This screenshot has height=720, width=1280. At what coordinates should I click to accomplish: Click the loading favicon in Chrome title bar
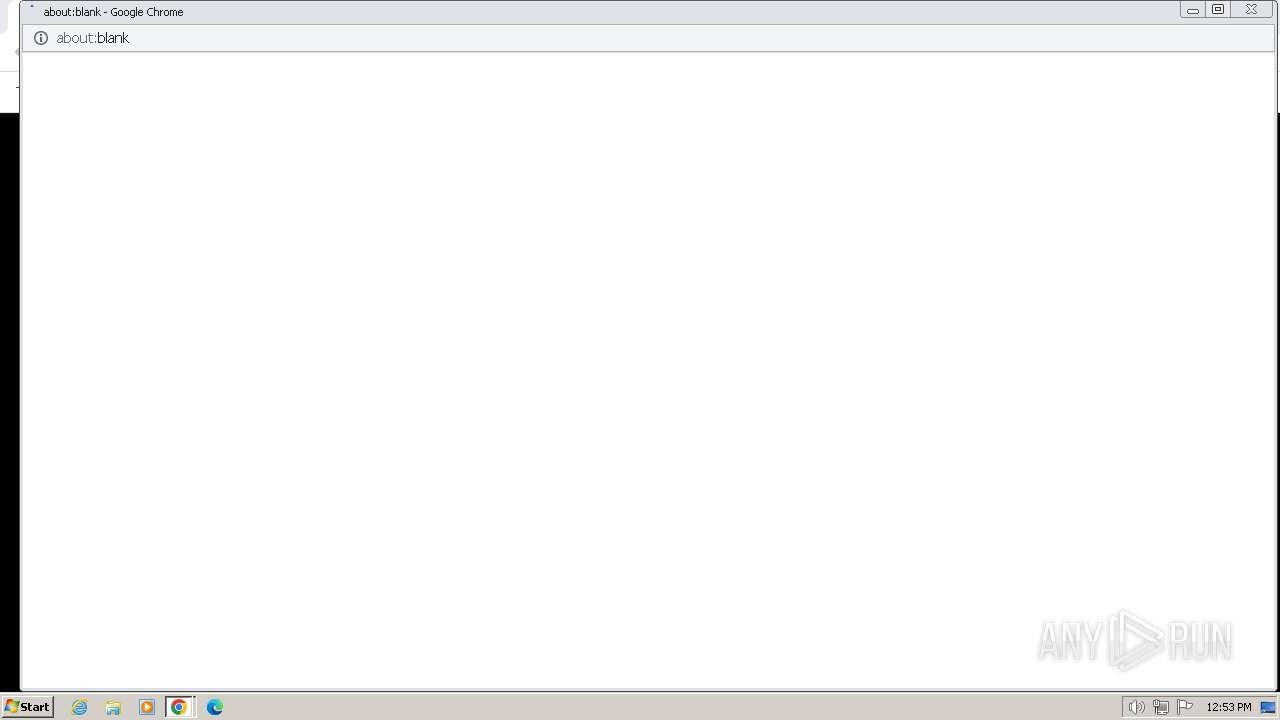(x=32, y=9)
